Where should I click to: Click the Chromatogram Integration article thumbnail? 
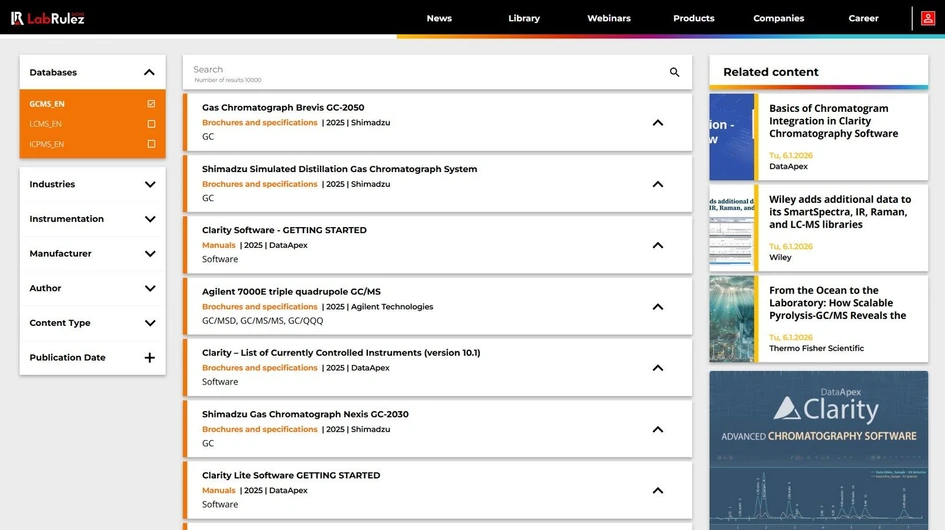click(732, 137)
